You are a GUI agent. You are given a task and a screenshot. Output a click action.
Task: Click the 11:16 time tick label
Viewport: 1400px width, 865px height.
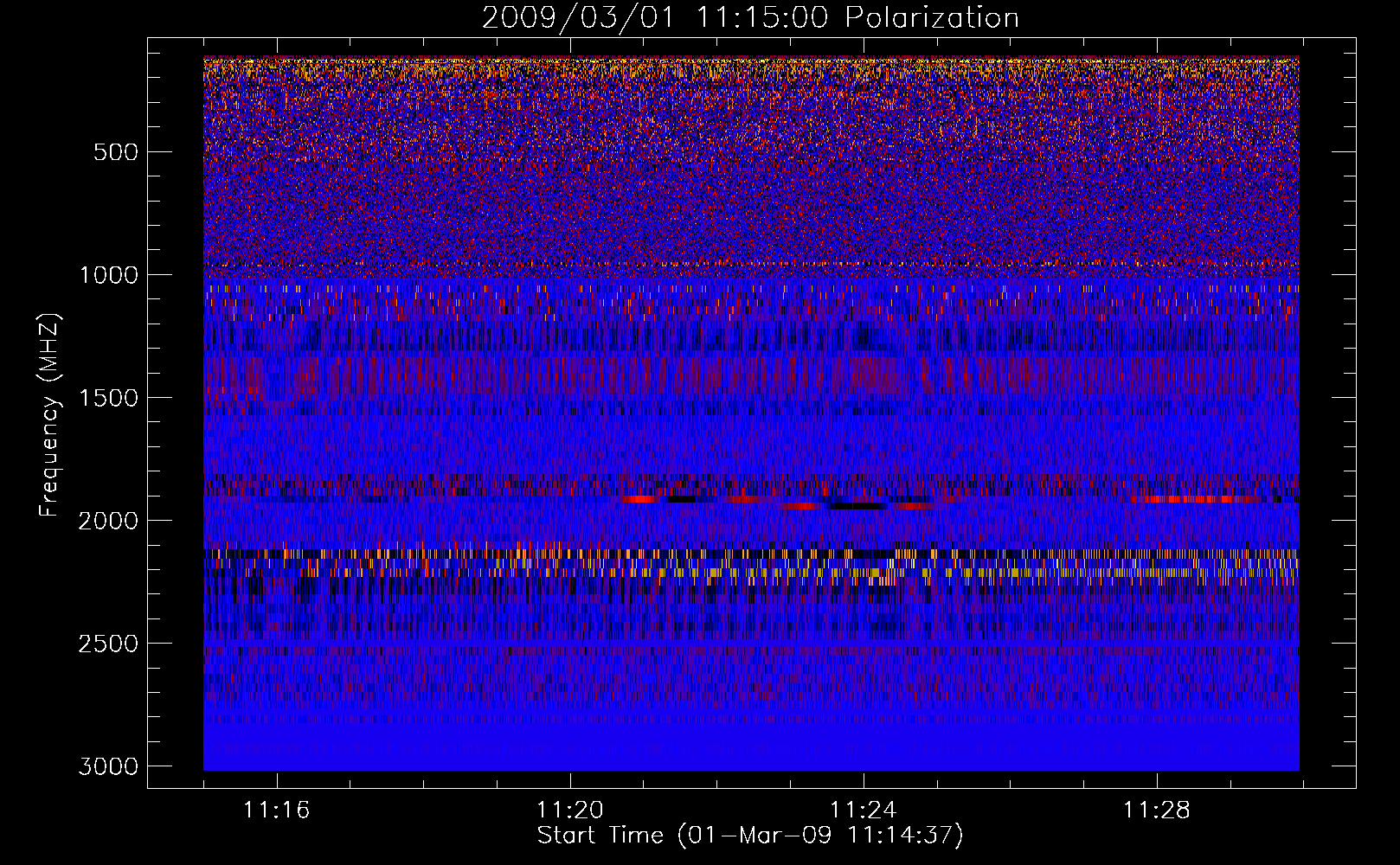point(276,811)
